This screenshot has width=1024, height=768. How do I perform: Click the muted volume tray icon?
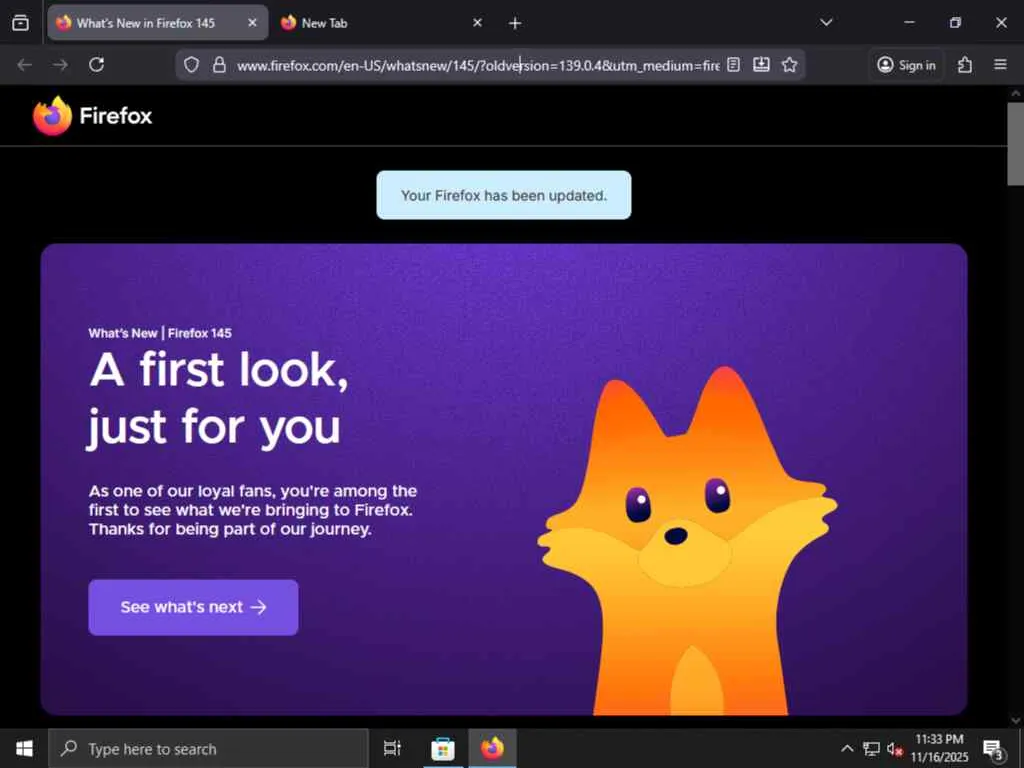(x=894, y=749)
